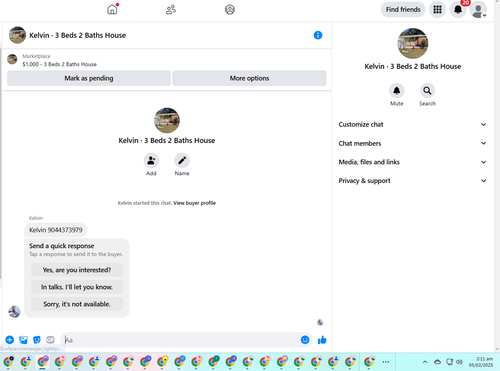500x371 pixels.
Task: Show hidden system tray icons chevron
Action: pos(425,362)
